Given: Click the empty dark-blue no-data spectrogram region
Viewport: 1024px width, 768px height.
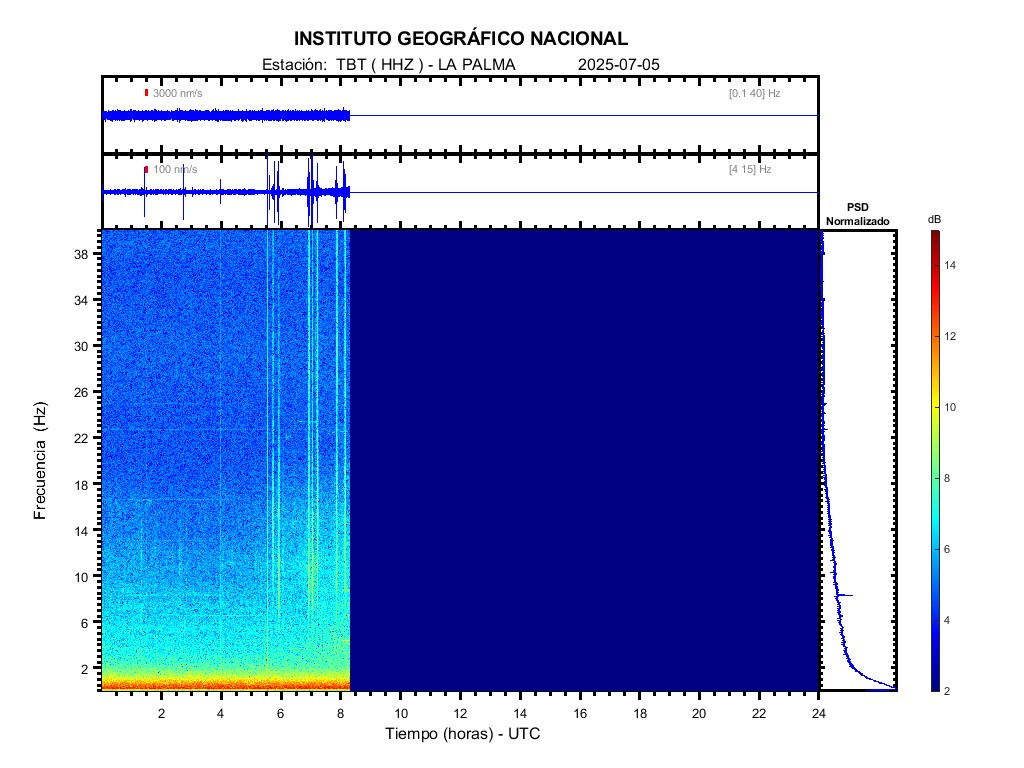Looking at the screenshot, I should (x=584, y=460).
